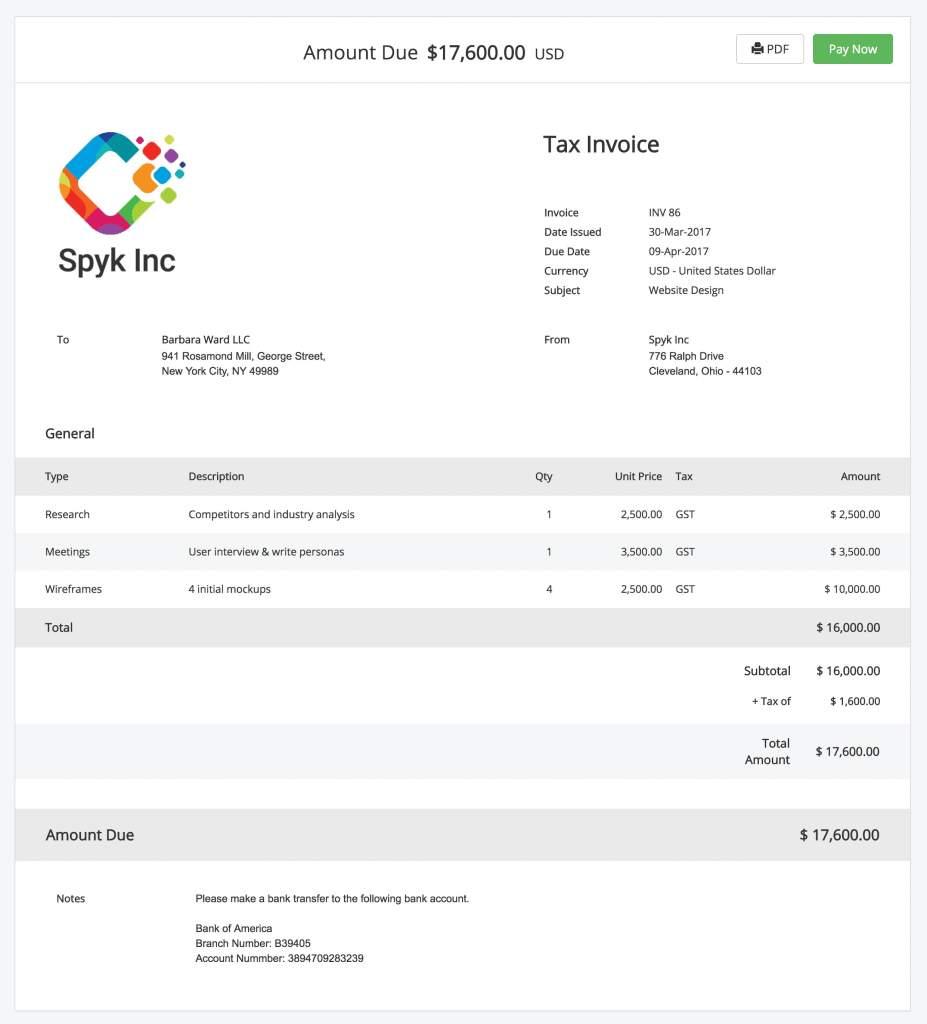Click the printer icon beside PDF

(x=757, y=49)
